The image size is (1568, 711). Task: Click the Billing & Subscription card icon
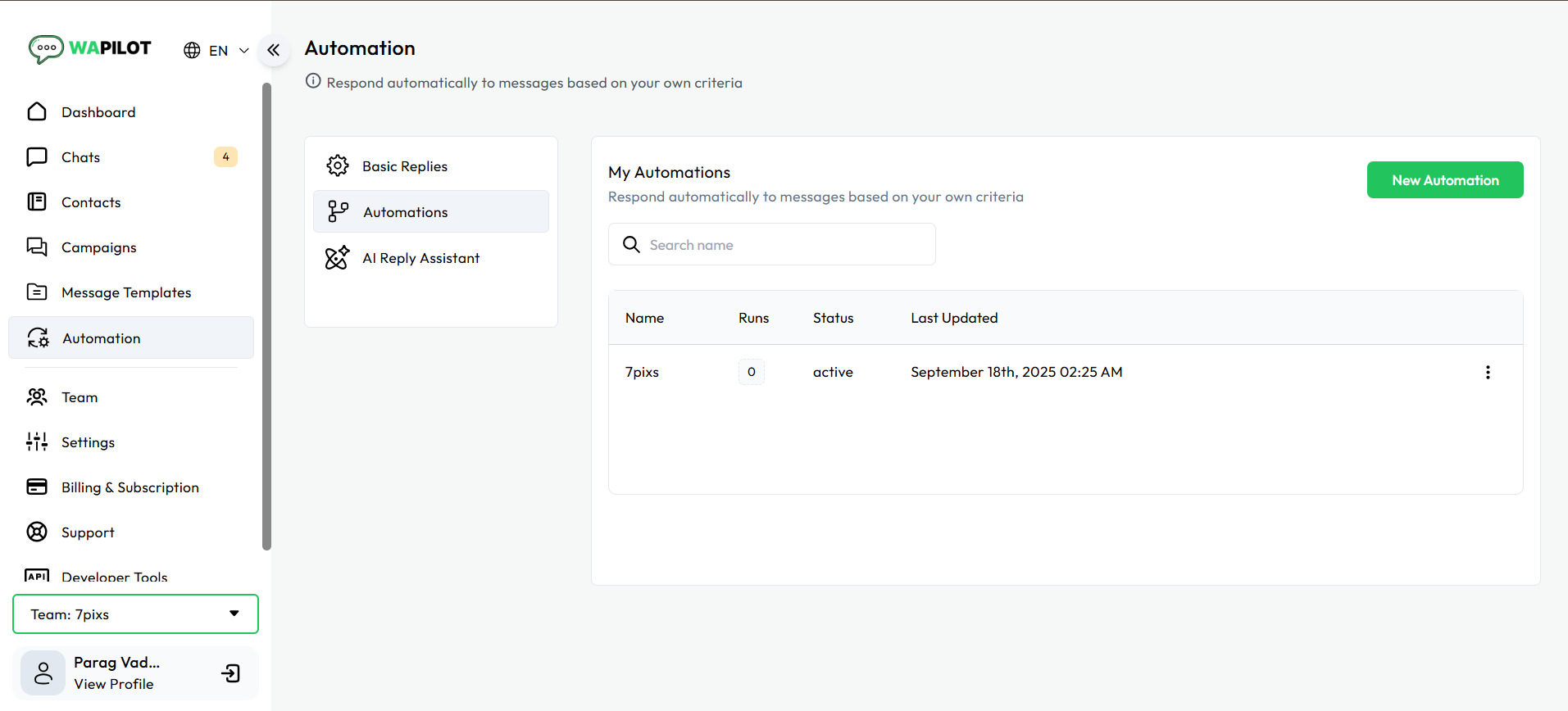[x=37, y=487]
